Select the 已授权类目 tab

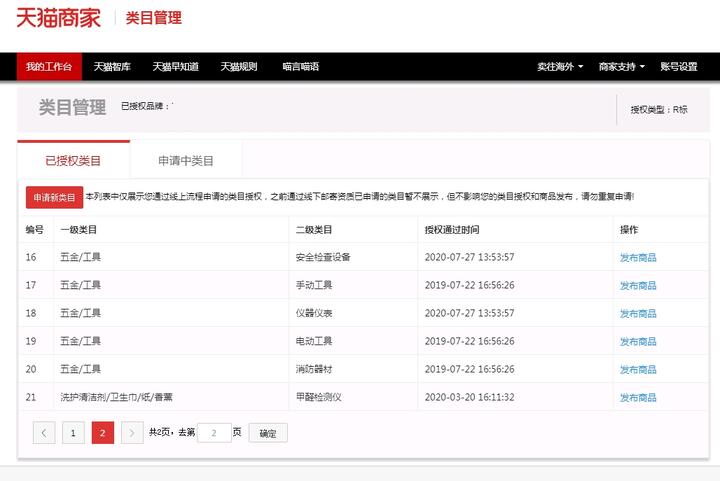tap(73, 160)
